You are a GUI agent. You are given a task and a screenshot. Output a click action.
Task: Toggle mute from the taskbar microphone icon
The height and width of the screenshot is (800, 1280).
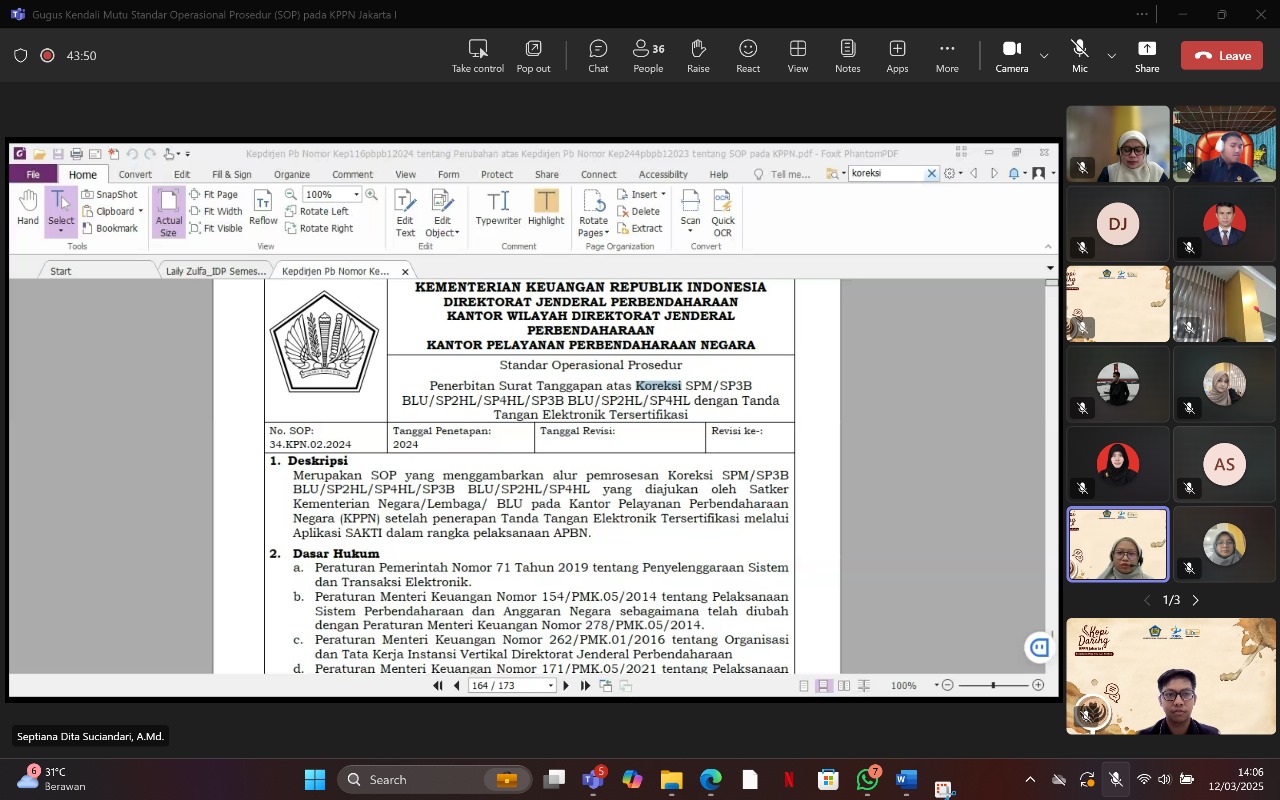point(1116,780)
